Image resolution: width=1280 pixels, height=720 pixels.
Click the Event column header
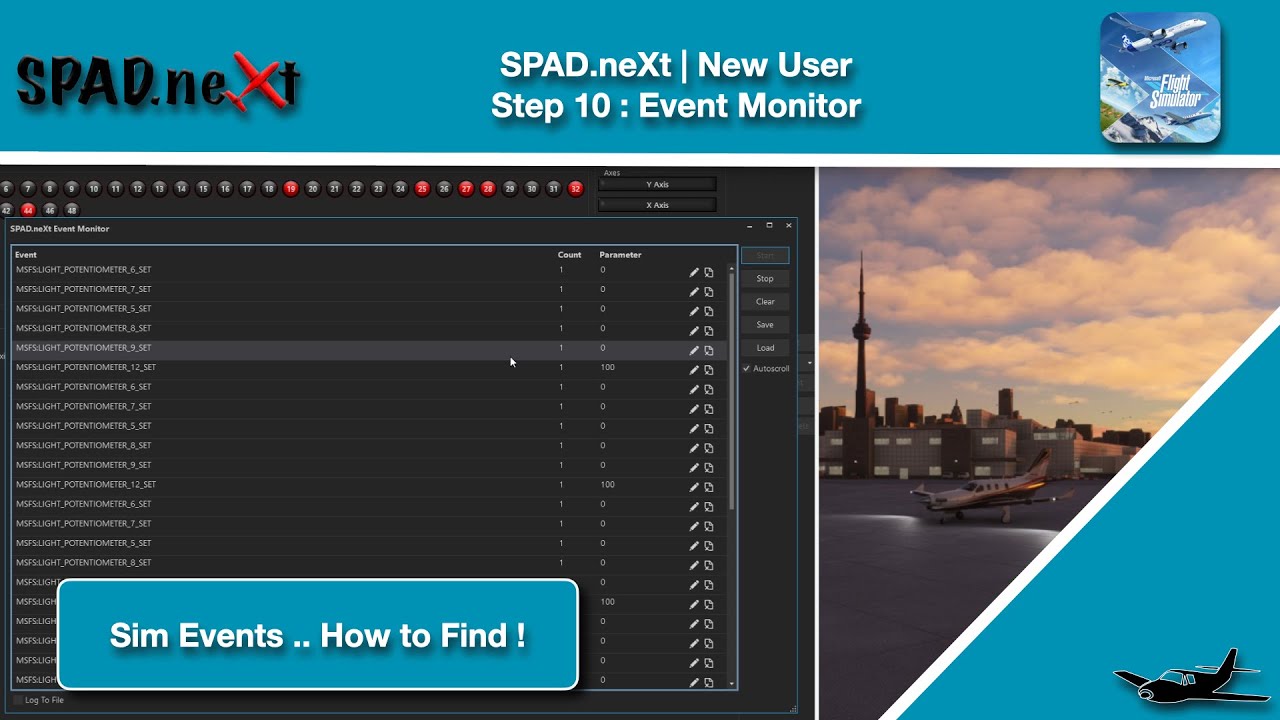pos(26,255)
